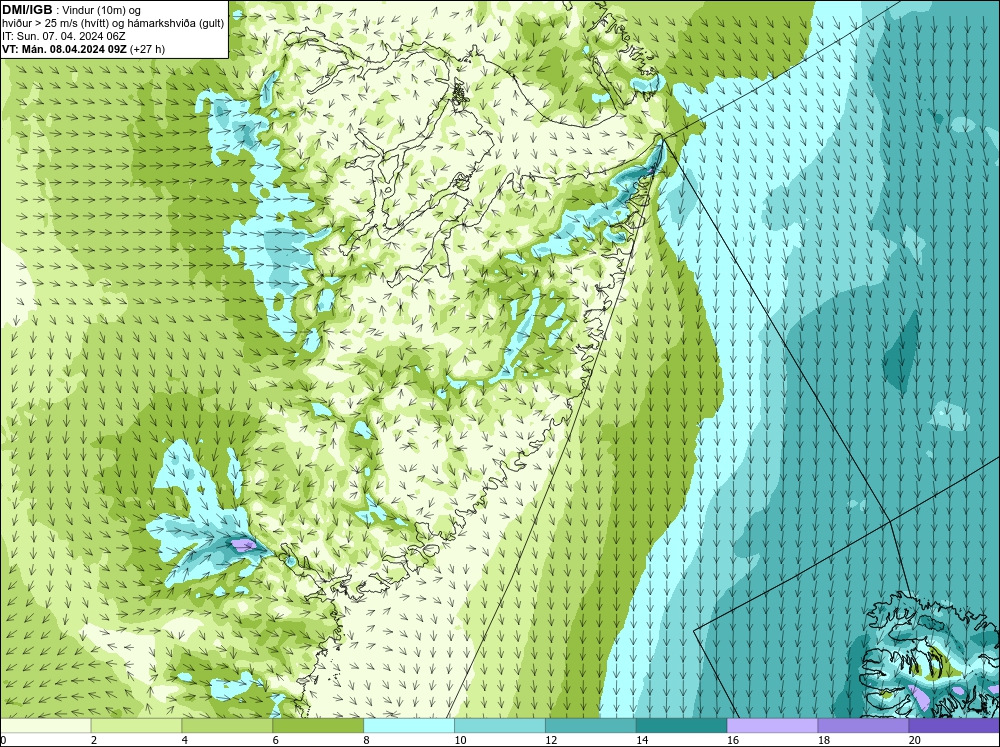Click the 0–2 m/s palest legend swatch
The width and height of the screenshot is (1000, 747).
[45, 726]
